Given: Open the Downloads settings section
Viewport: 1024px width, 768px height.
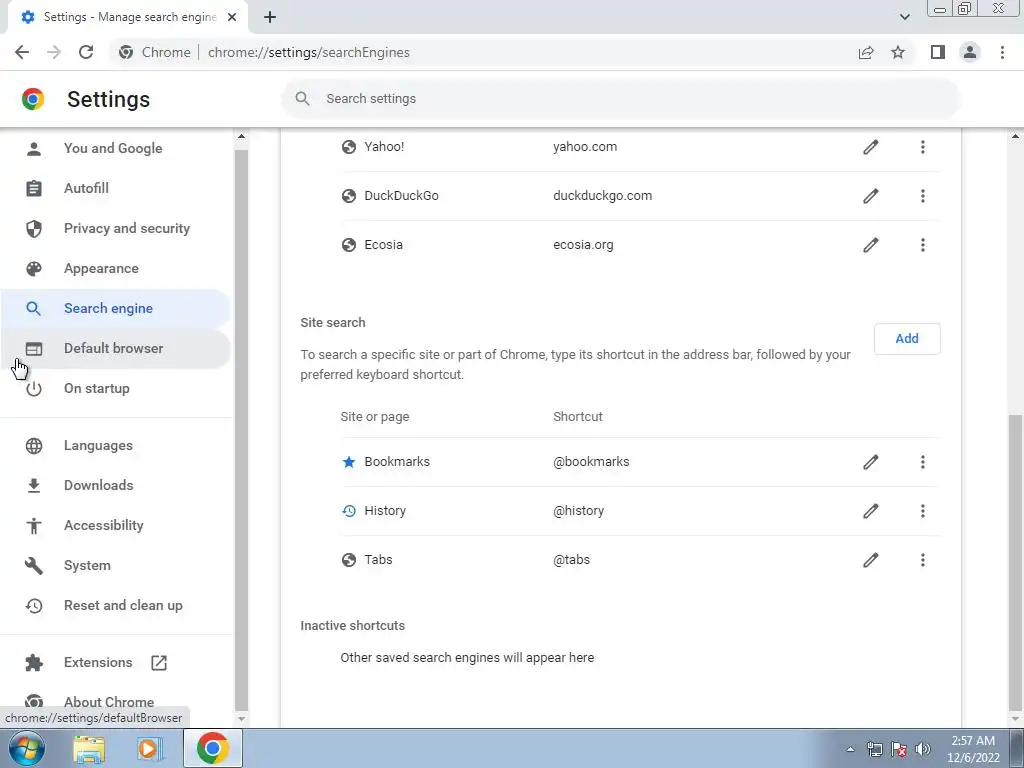Looking at the screenshot, I should pos(116,485).
